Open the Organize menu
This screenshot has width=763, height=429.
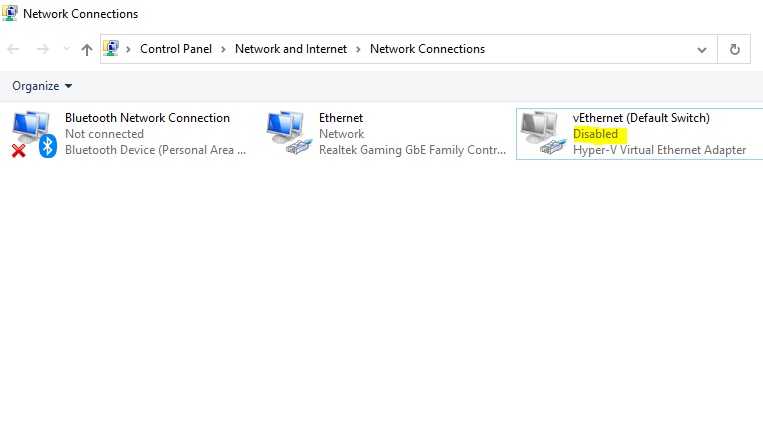[x=42, y=86]
